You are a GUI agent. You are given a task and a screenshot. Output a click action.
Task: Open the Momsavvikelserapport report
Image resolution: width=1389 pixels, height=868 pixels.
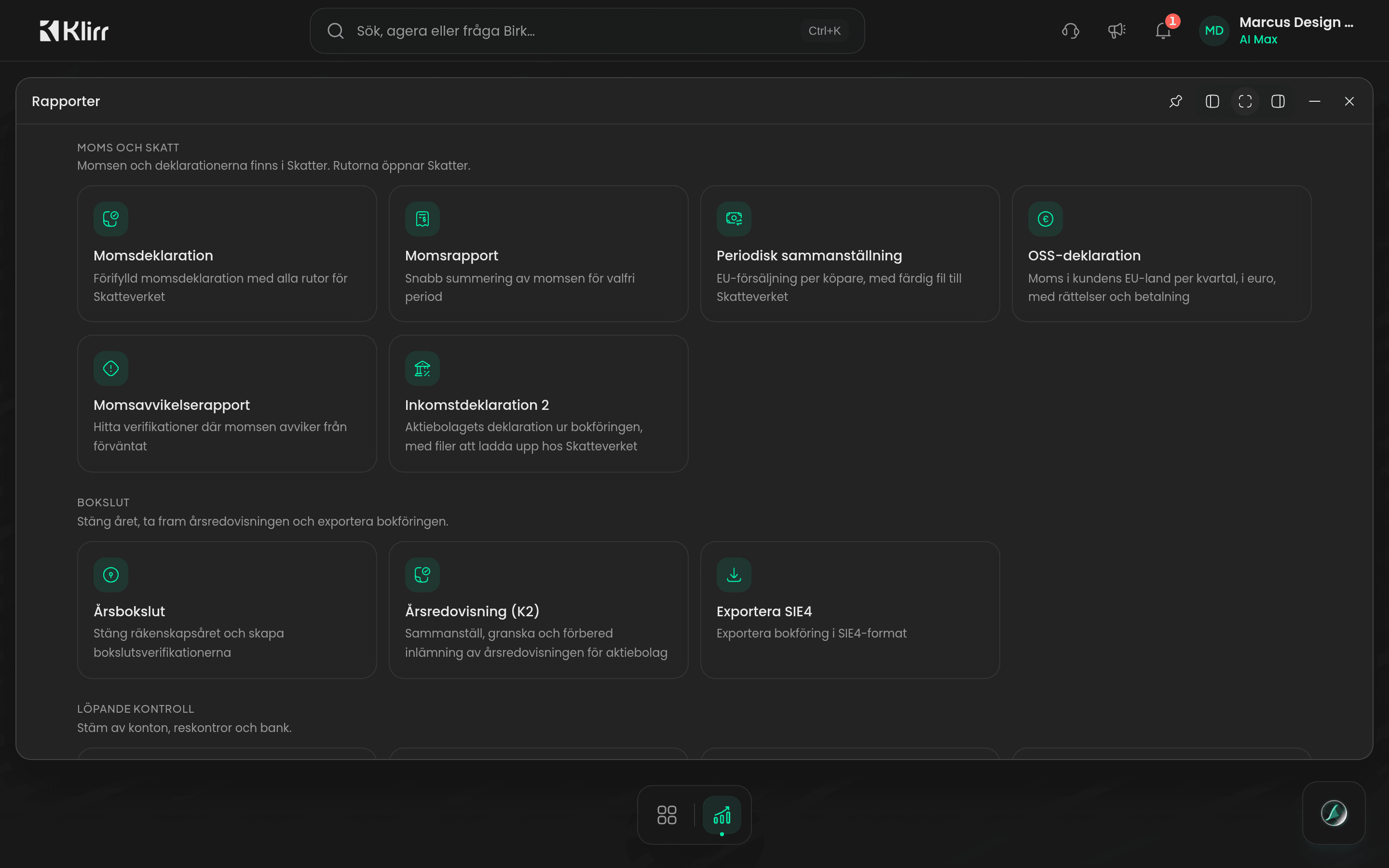click(x=227, y=404)
